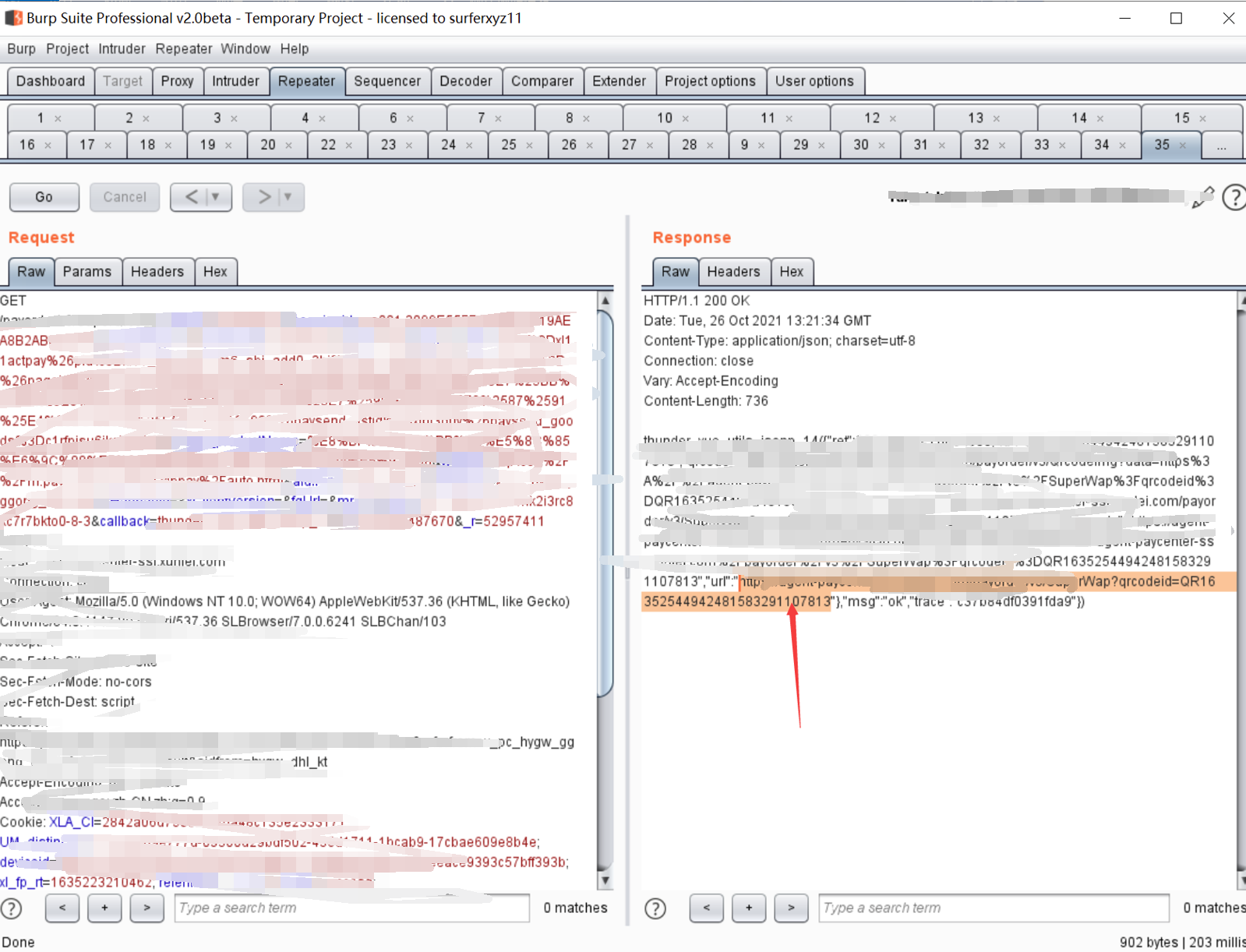The width and height of the screenshot is (1246, 952).
Task: Click the request search help icon
Action: point(12,908)
